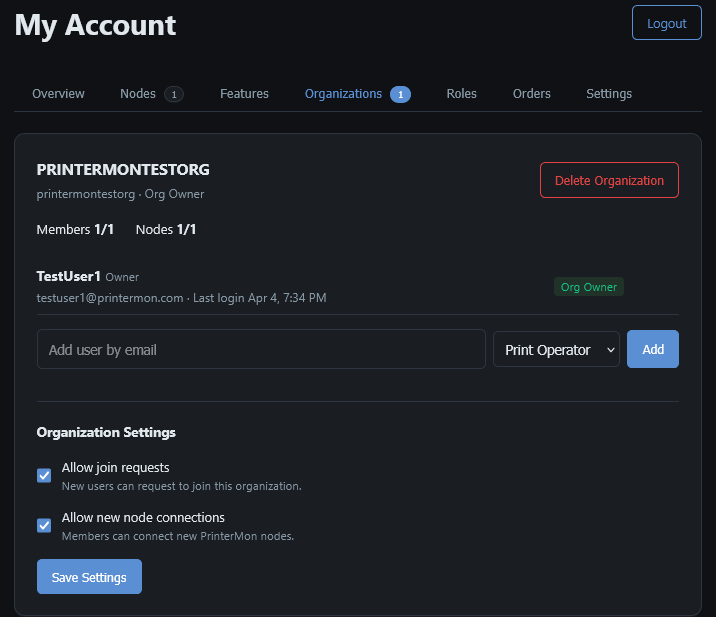Click the TestUser1 member name

point(68,276)
